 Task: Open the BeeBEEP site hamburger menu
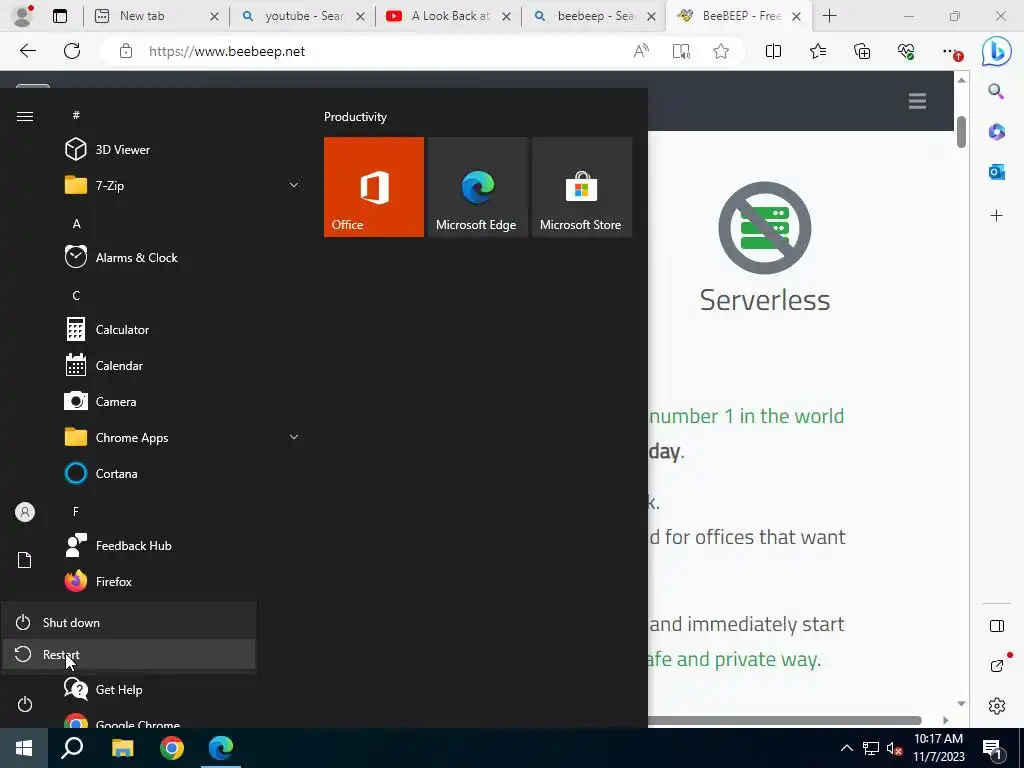pyautogui.click(x=918, y=101)
